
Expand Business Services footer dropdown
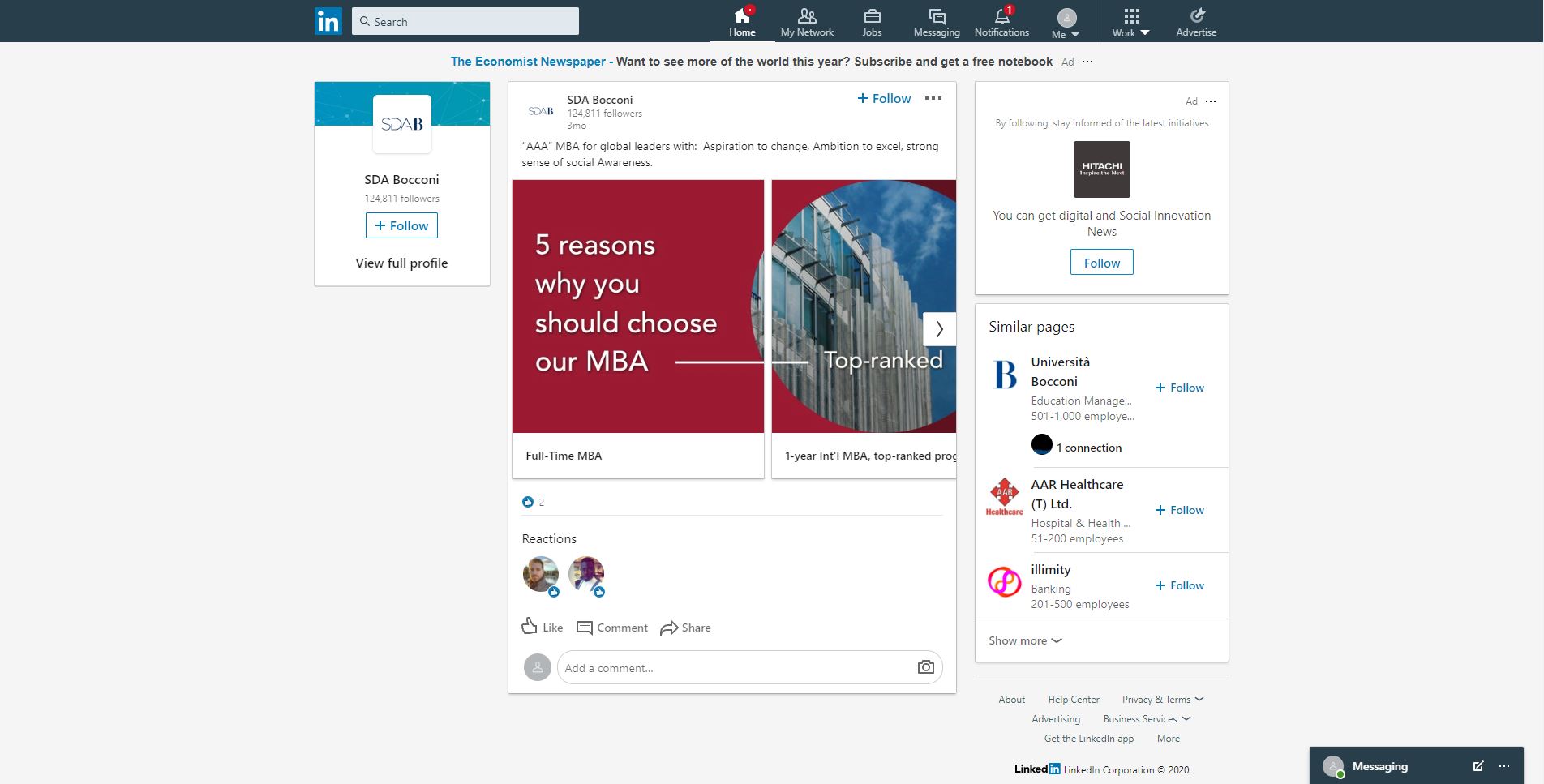pyautogui.click(x=1147, y=719)
